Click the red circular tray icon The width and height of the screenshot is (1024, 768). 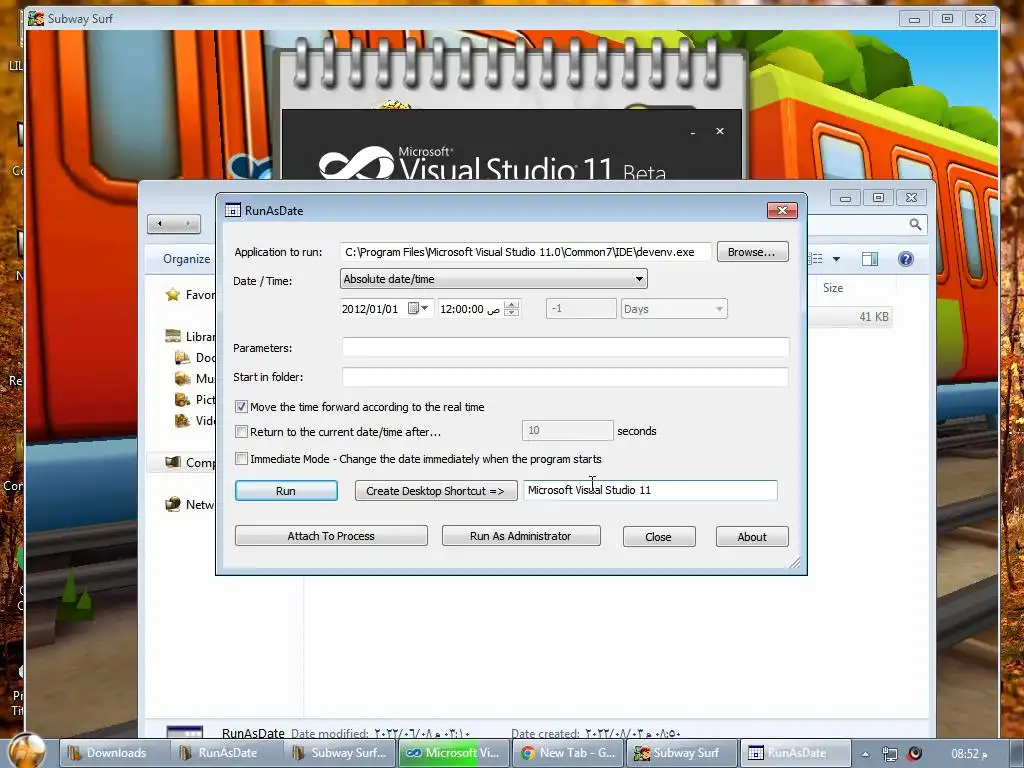[x=915, y=753]
